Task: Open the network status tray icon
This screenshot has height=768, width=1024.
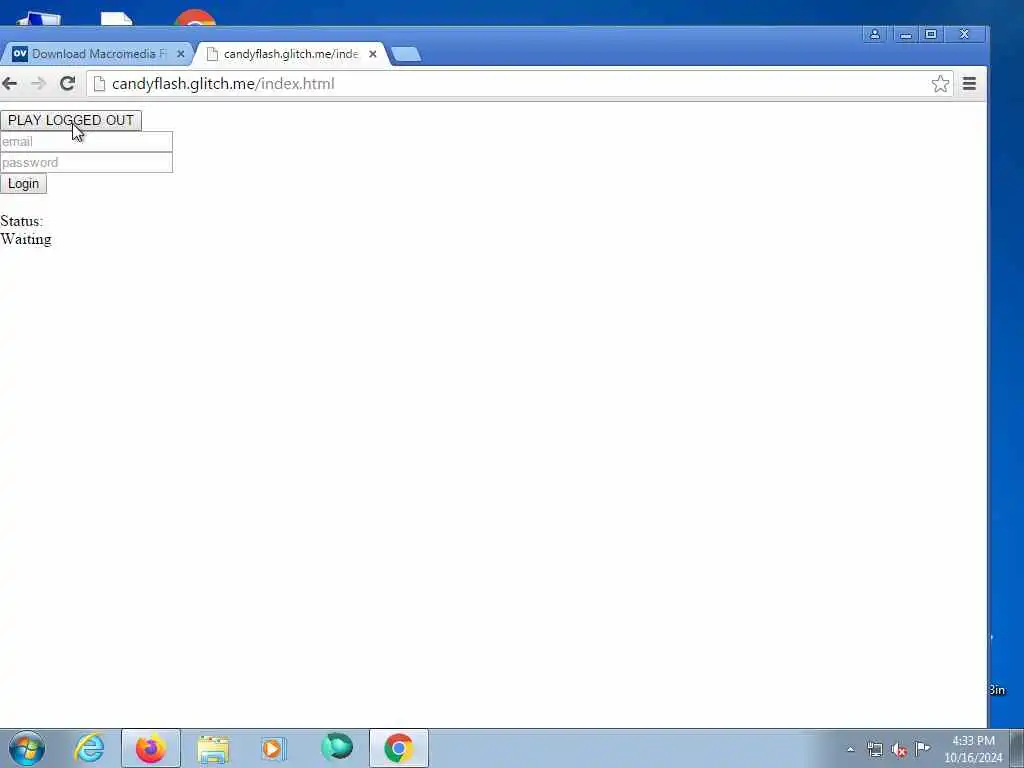Action: click(874, 749)
